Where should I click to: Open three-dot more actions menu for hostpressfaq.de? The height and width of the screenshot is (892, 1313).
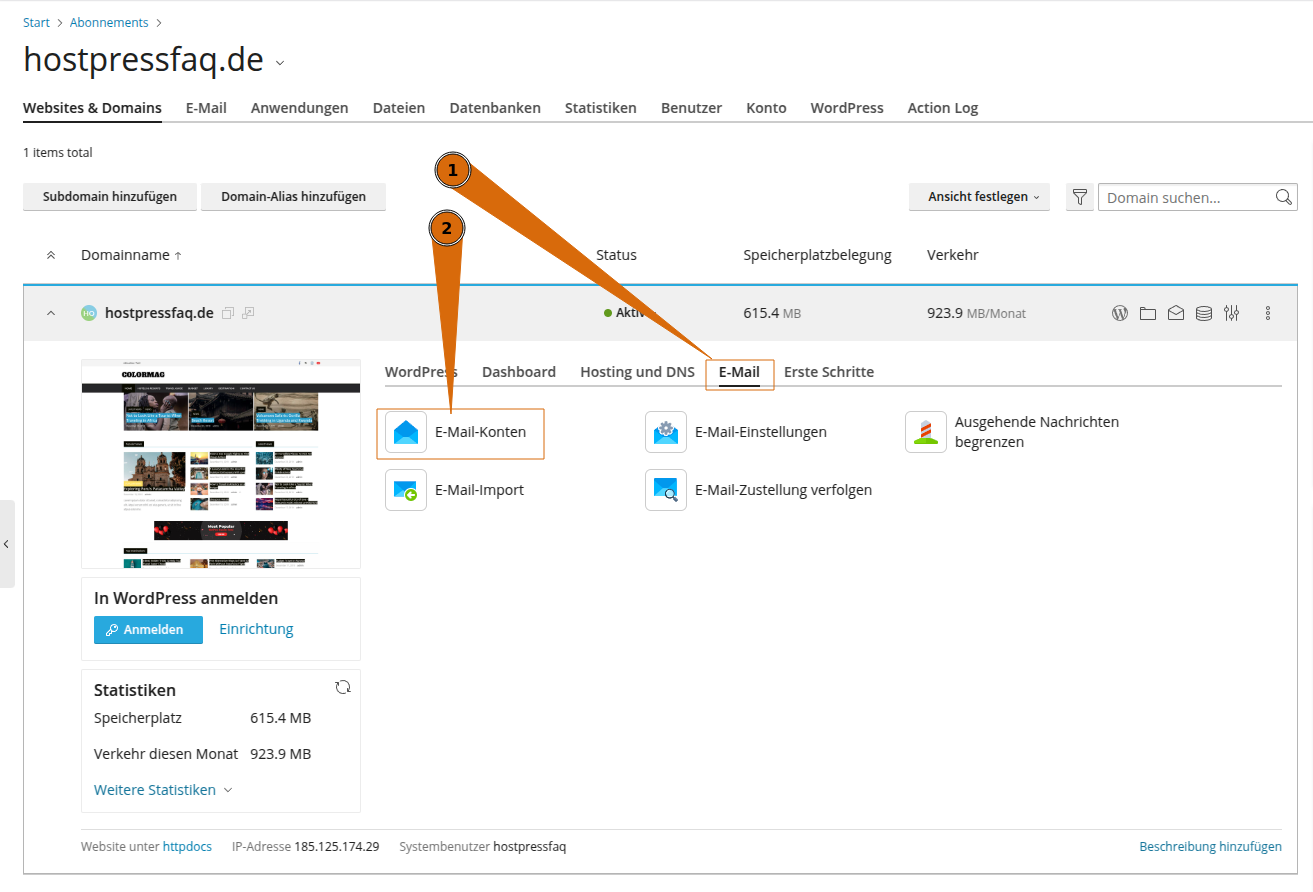[1268, 313]
